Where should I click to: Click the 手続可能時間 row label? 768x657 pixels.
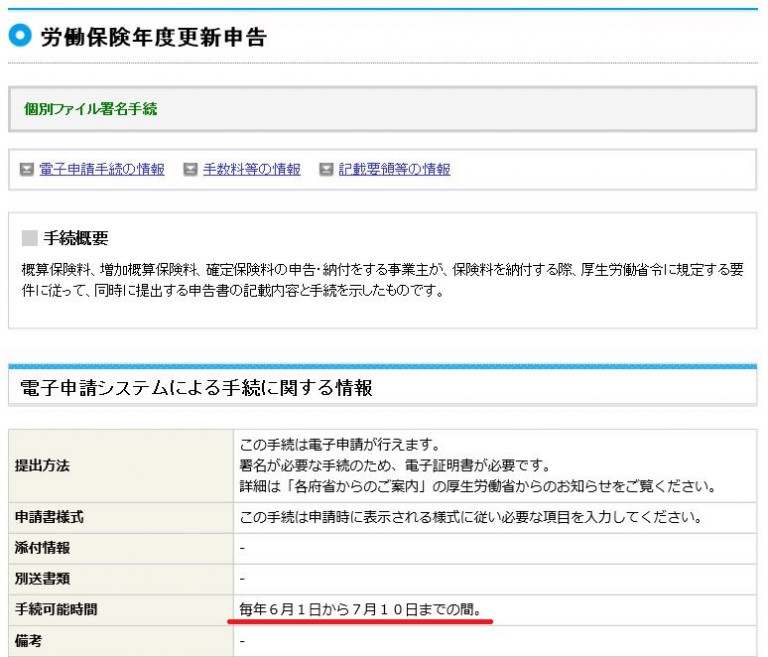click(56, 609)
